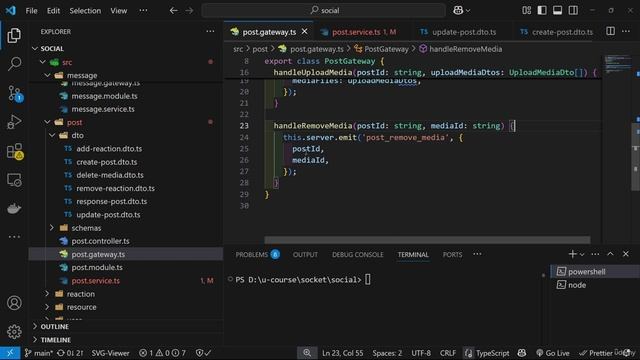Click the editor horizontal scrollbar
The width and height of the screenshot is (640, 360).
427,240
